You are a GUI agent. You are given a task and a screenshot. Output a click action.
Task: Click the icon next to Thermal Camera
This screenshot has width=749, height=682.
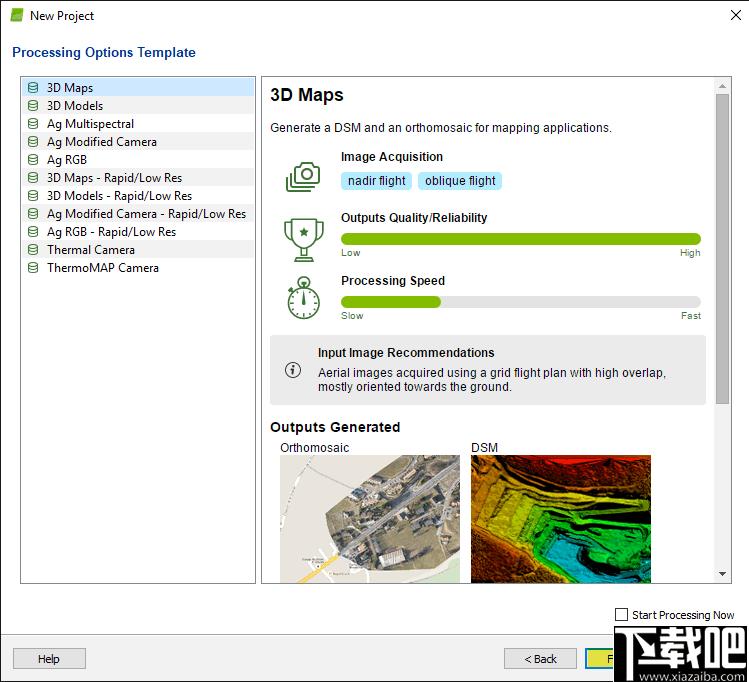click(33, 250)
